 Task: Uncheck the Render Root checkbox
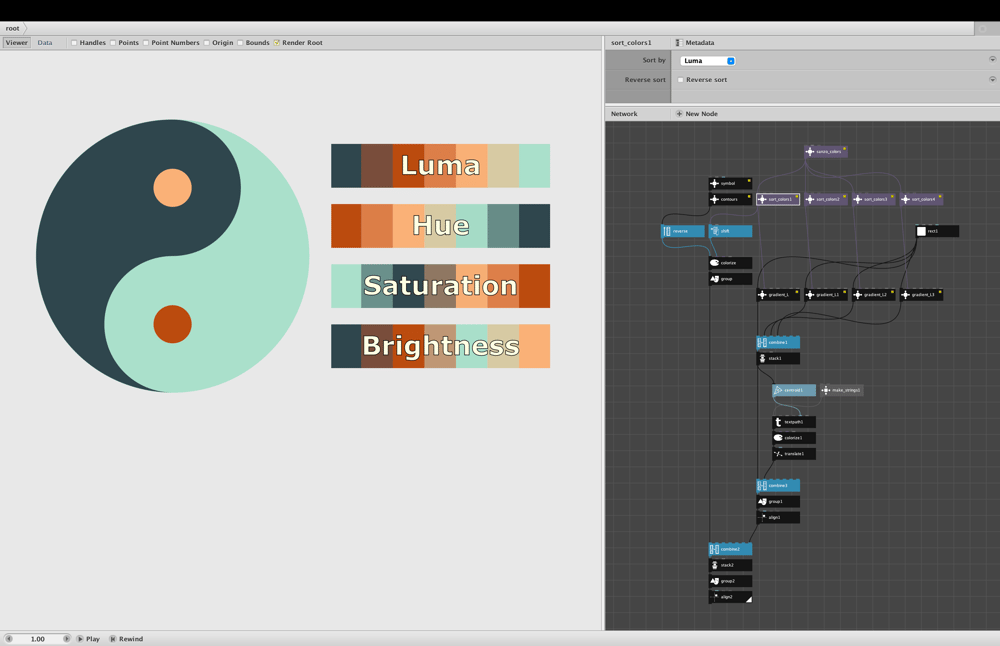tap(277, 43)
